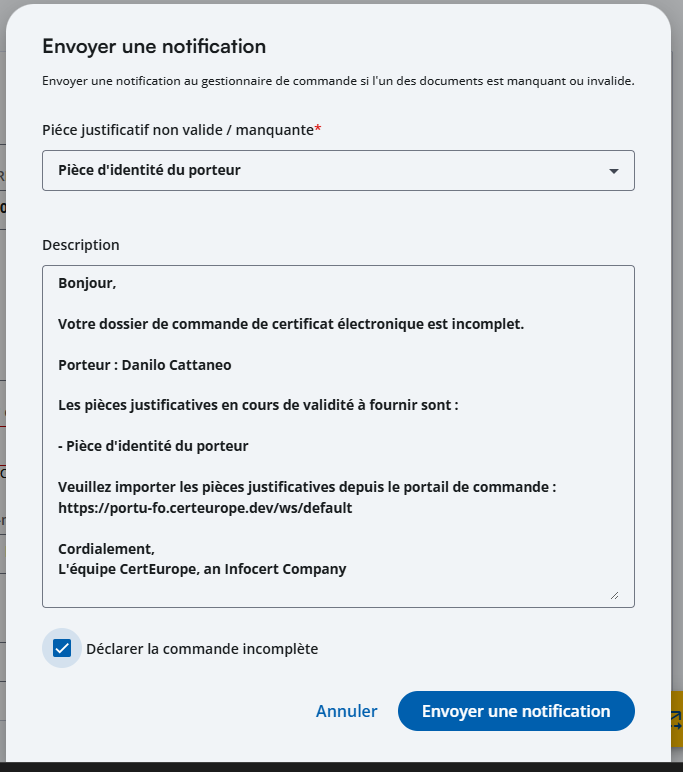Cancel with the 'Annuler' link

click(346, 711)
